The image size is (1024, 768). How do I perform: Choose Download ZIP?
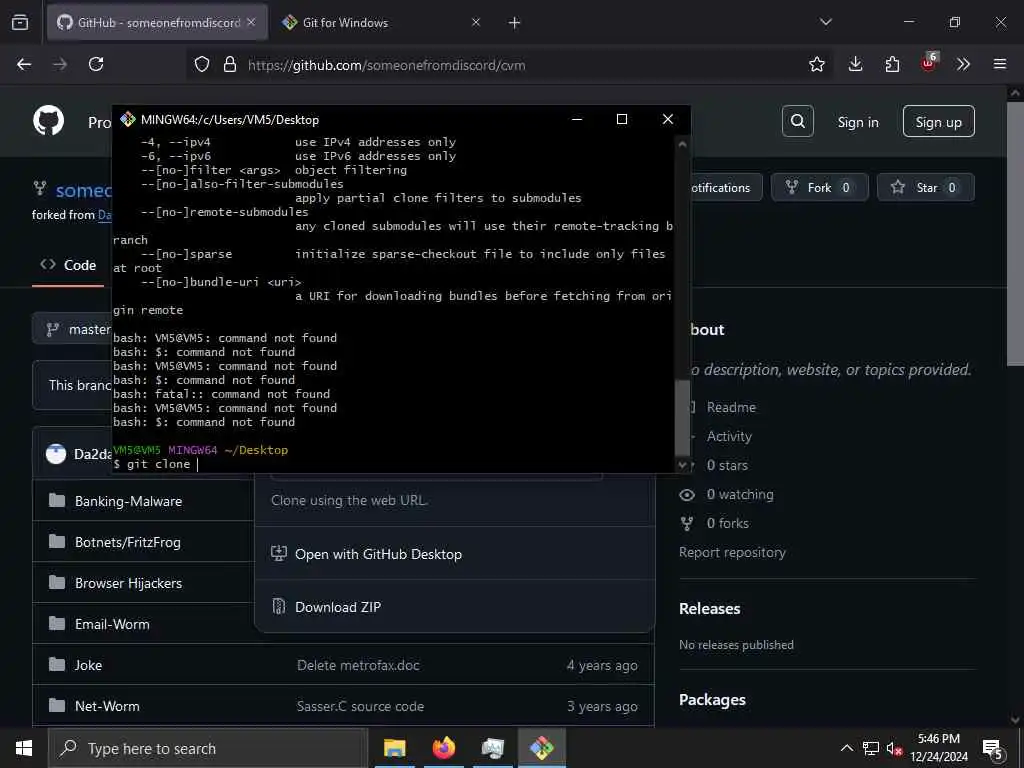point(455,607)
